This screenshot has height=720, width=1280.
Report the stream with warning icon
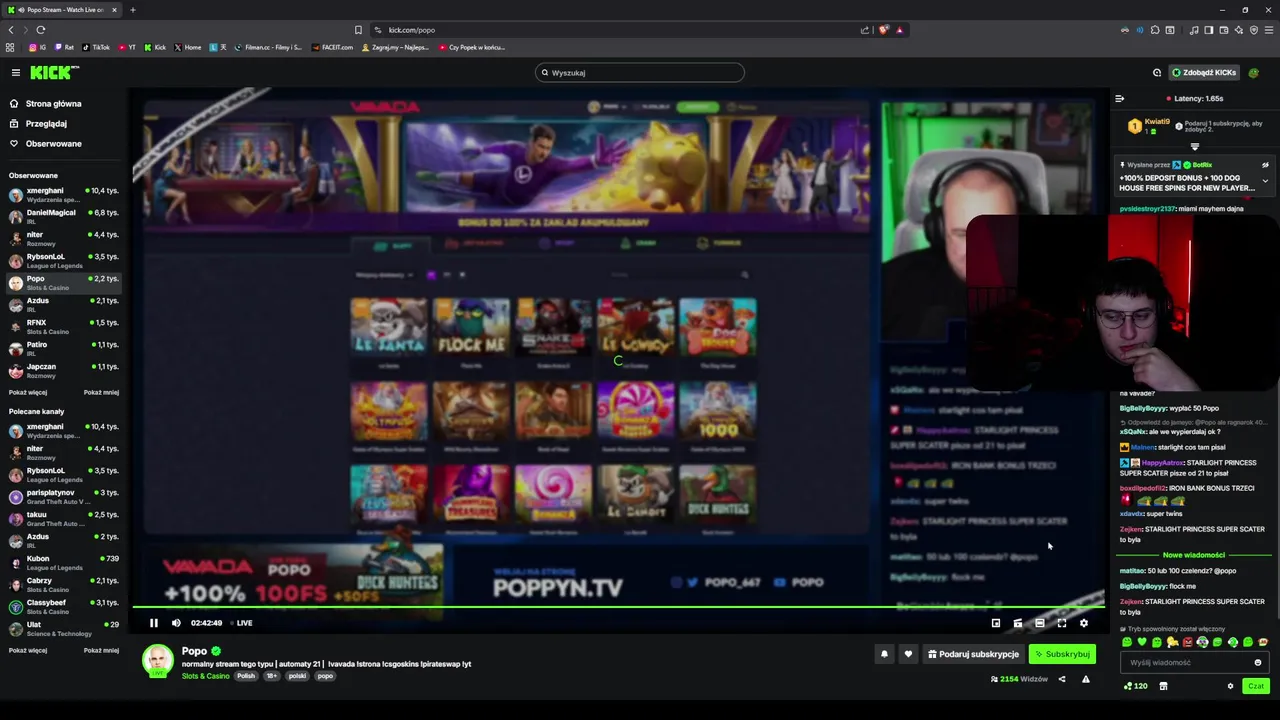tap(1085, 679)
